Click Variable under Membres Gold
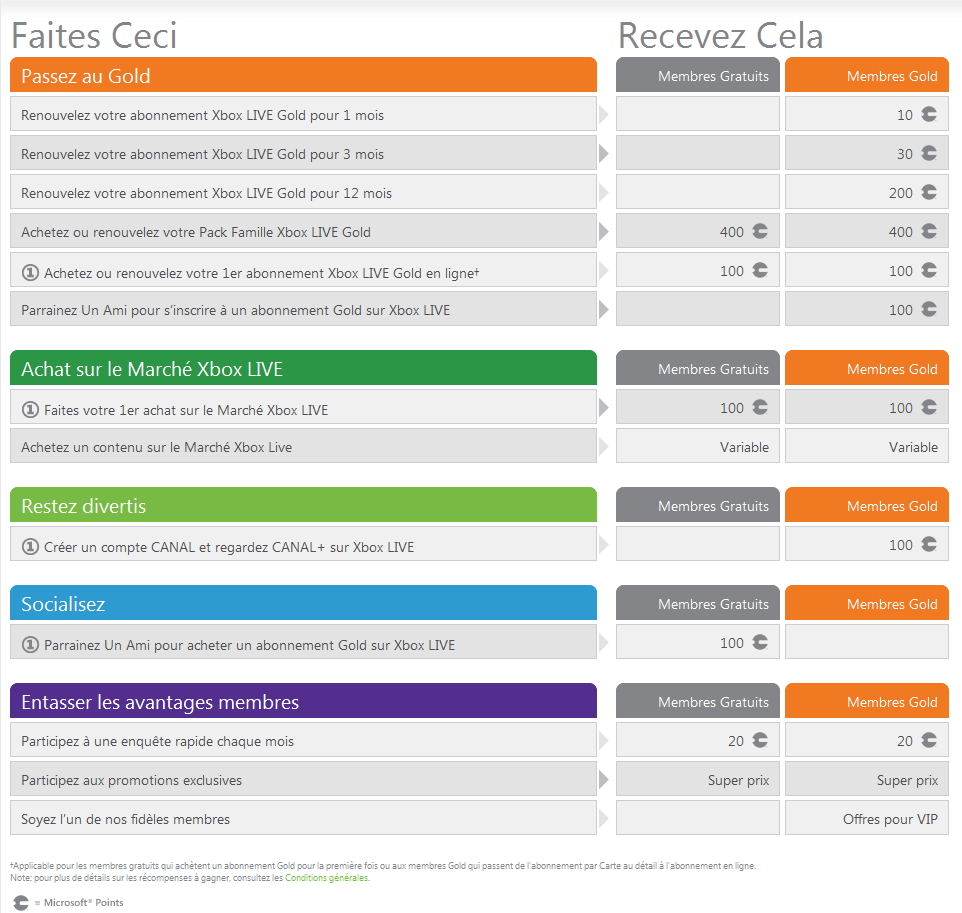 913,447
